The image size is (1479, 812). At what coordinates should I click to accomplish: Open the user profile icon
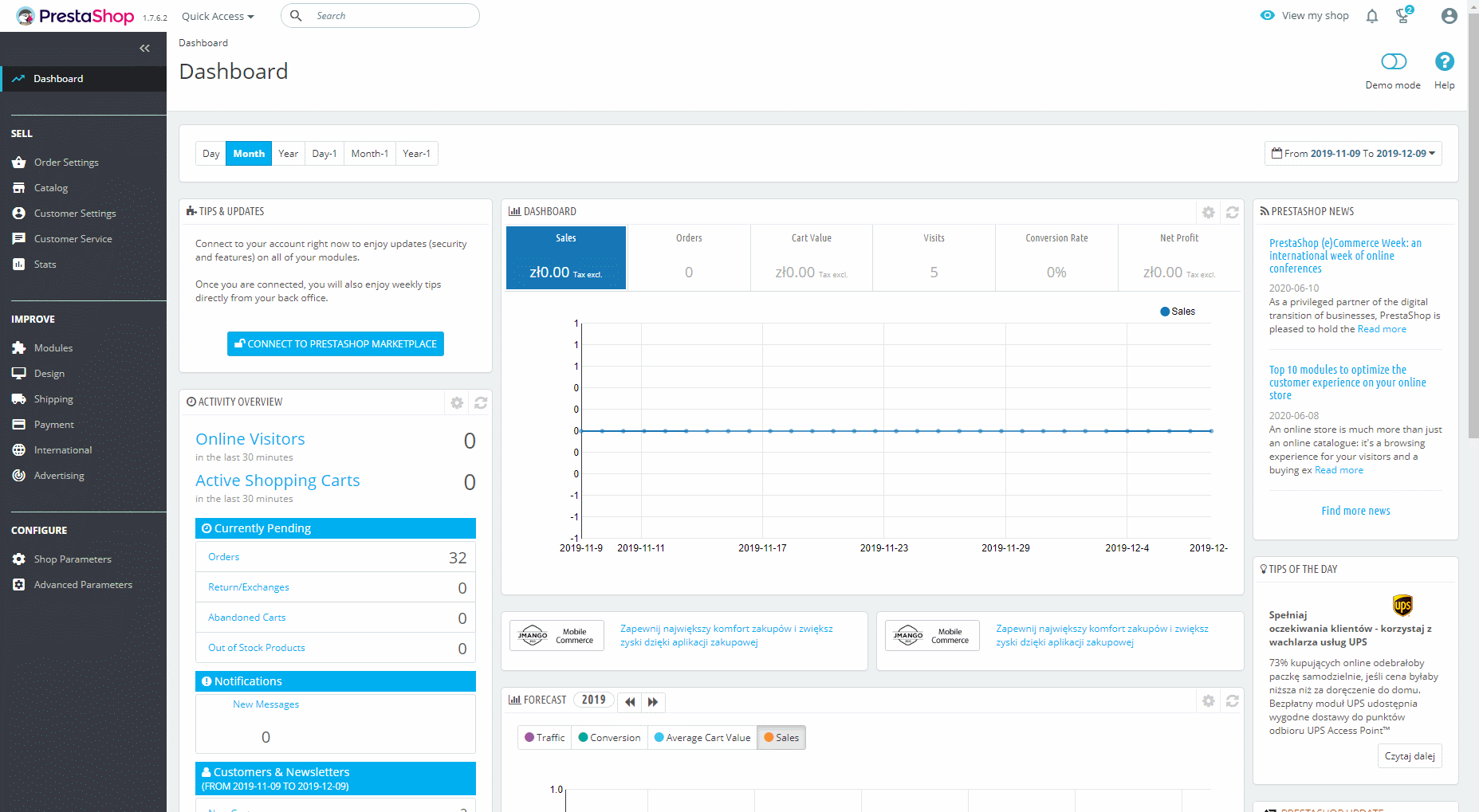click(x=1449, y=16)
